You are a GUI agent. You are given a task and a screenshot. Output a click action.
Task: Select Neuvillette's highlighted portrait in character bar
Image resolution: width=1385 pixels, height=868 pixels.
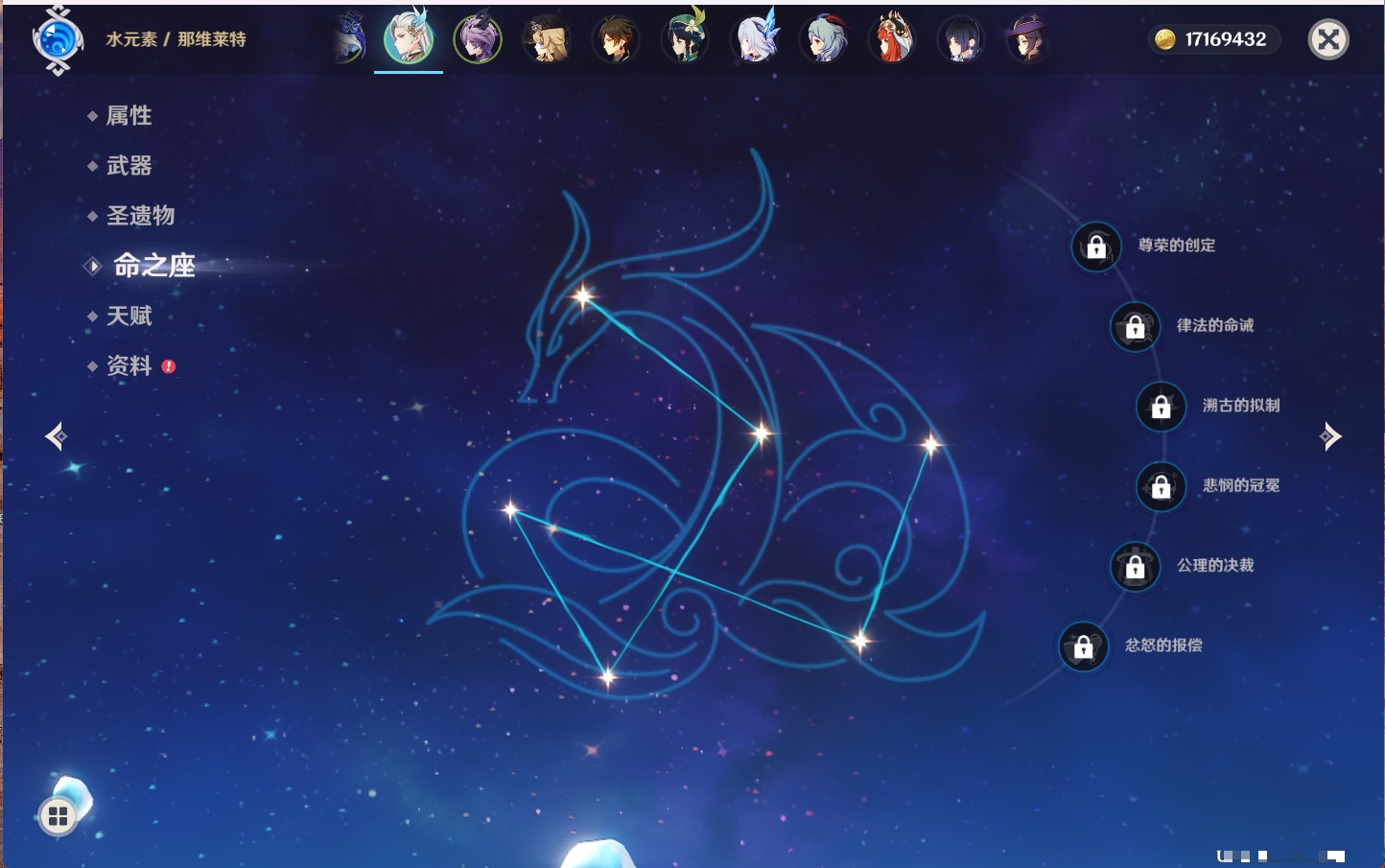[409, 39]
